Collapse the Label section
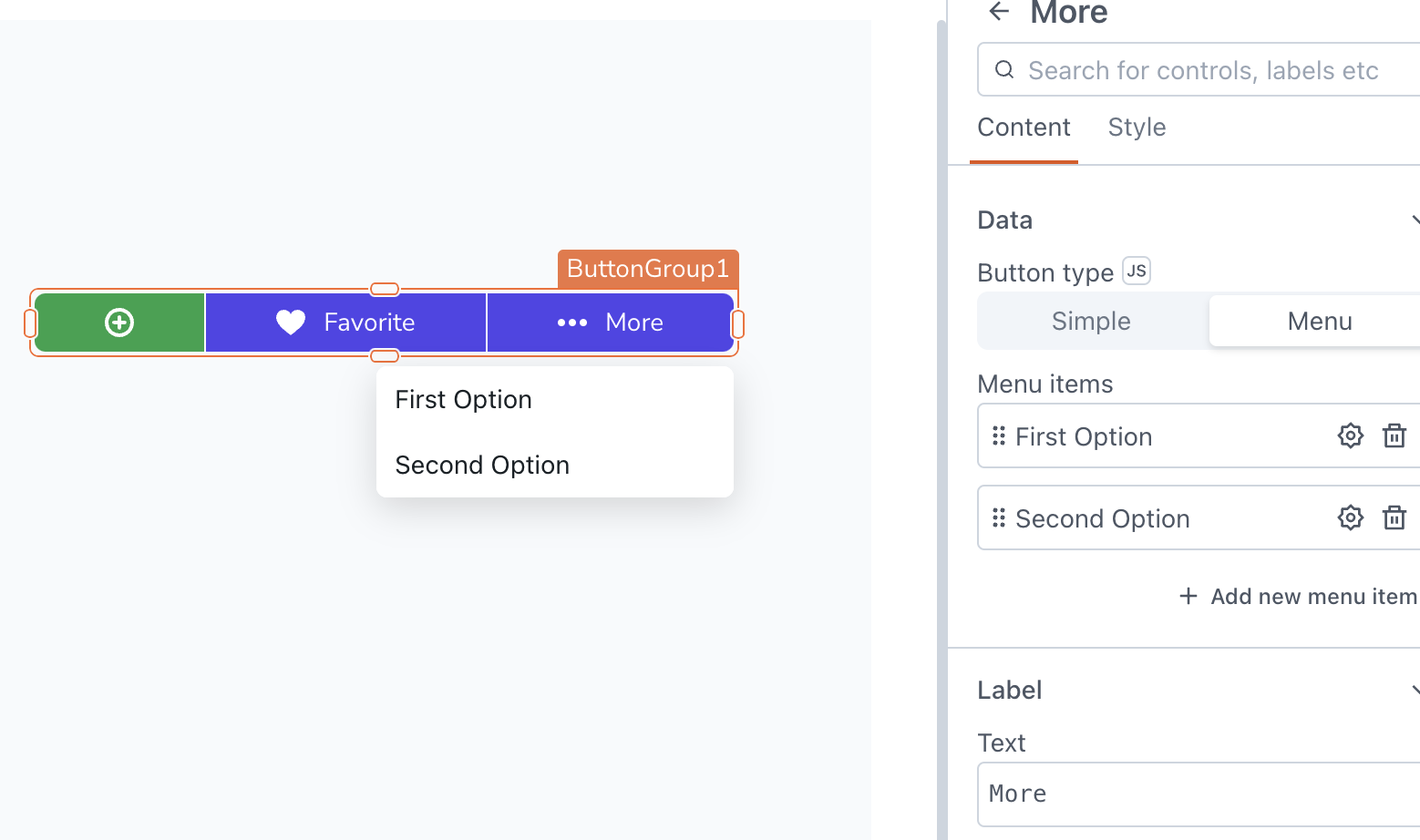The height and width of the screenshot is (840, 1420). [x=1415, y=690]
